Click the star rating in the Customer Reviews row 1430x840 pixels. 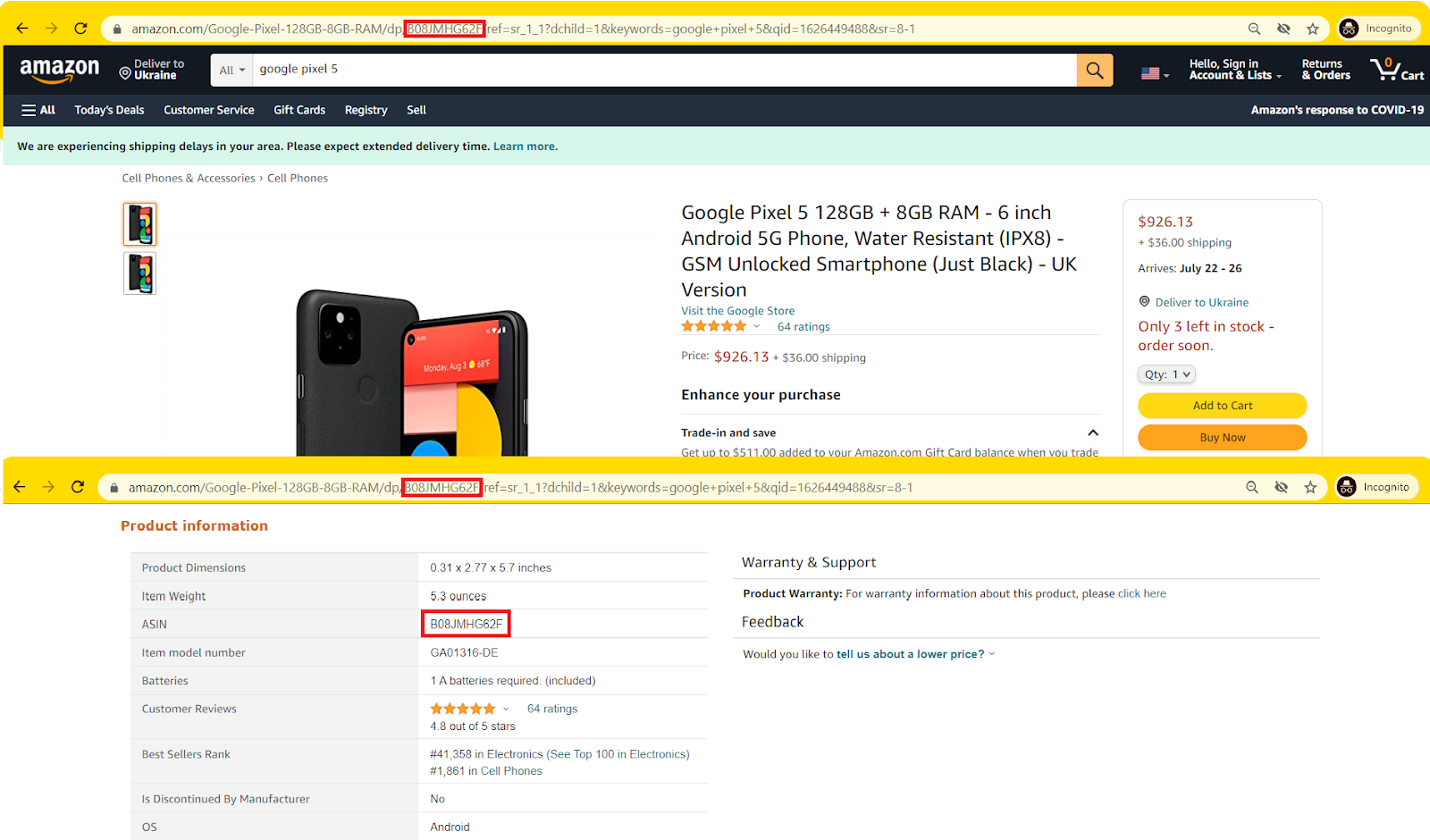[462, 709]
